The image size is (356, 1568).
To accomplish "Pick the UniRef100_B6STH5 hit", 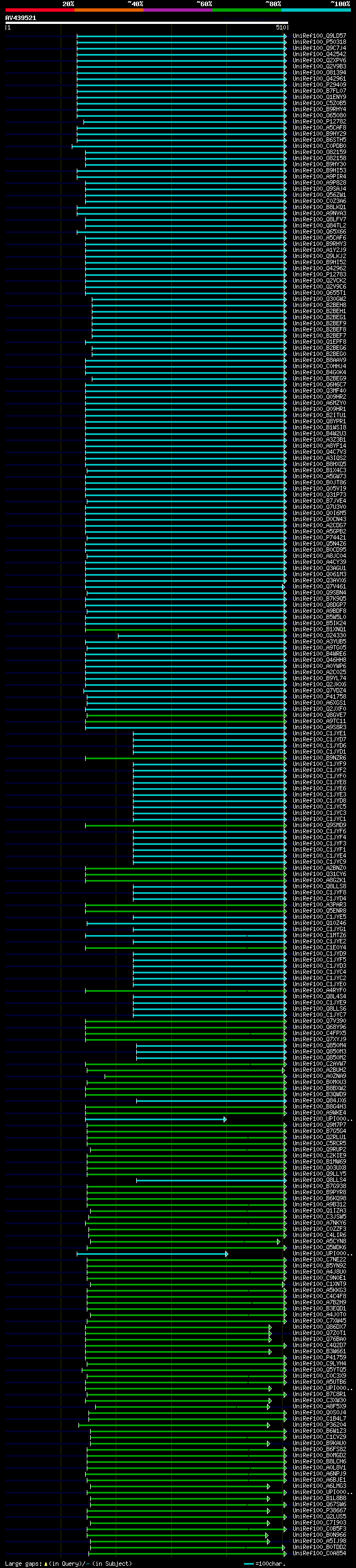I will tap(319, 140).
